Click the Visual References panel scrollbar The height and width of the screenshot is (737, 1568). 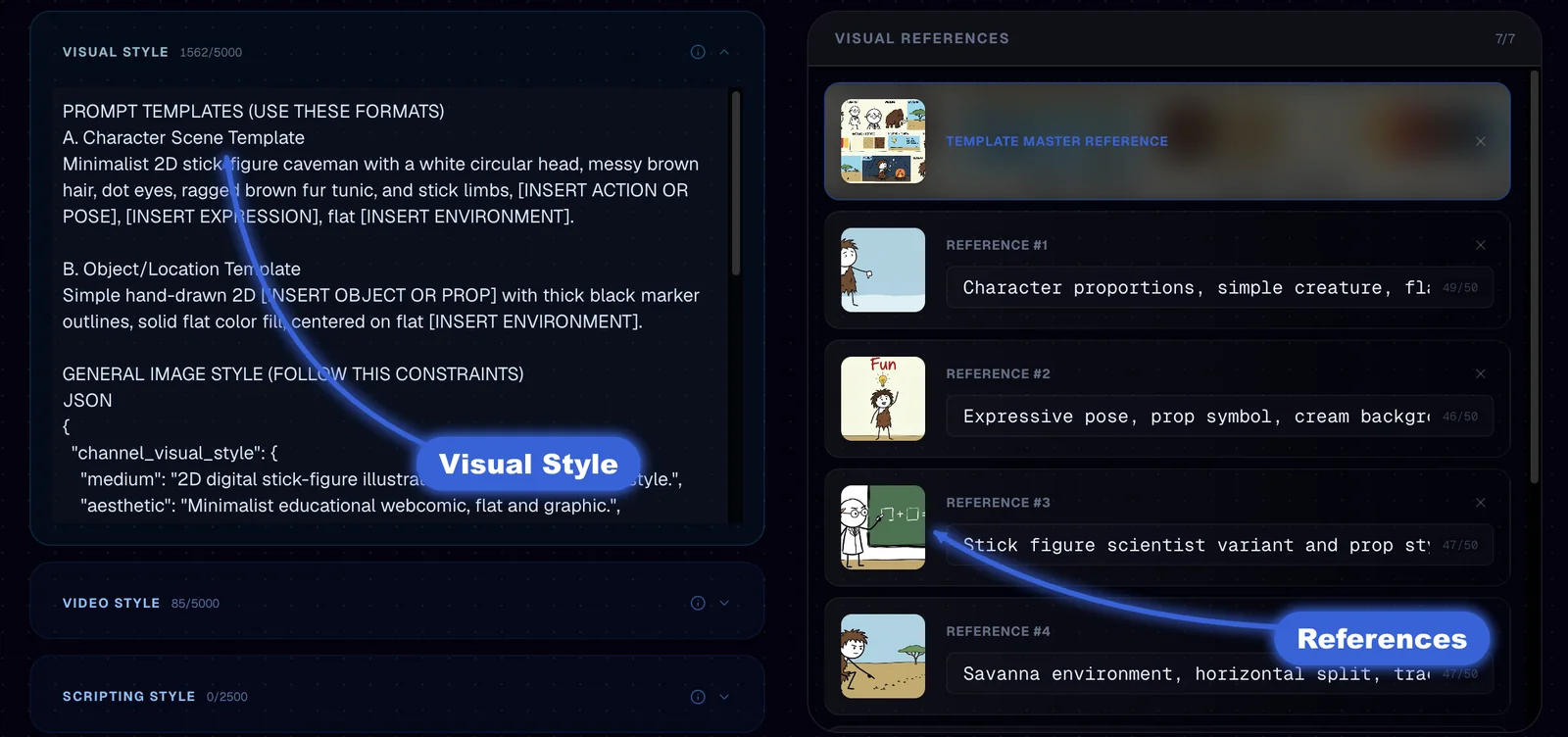click(x=1535, y=276)
